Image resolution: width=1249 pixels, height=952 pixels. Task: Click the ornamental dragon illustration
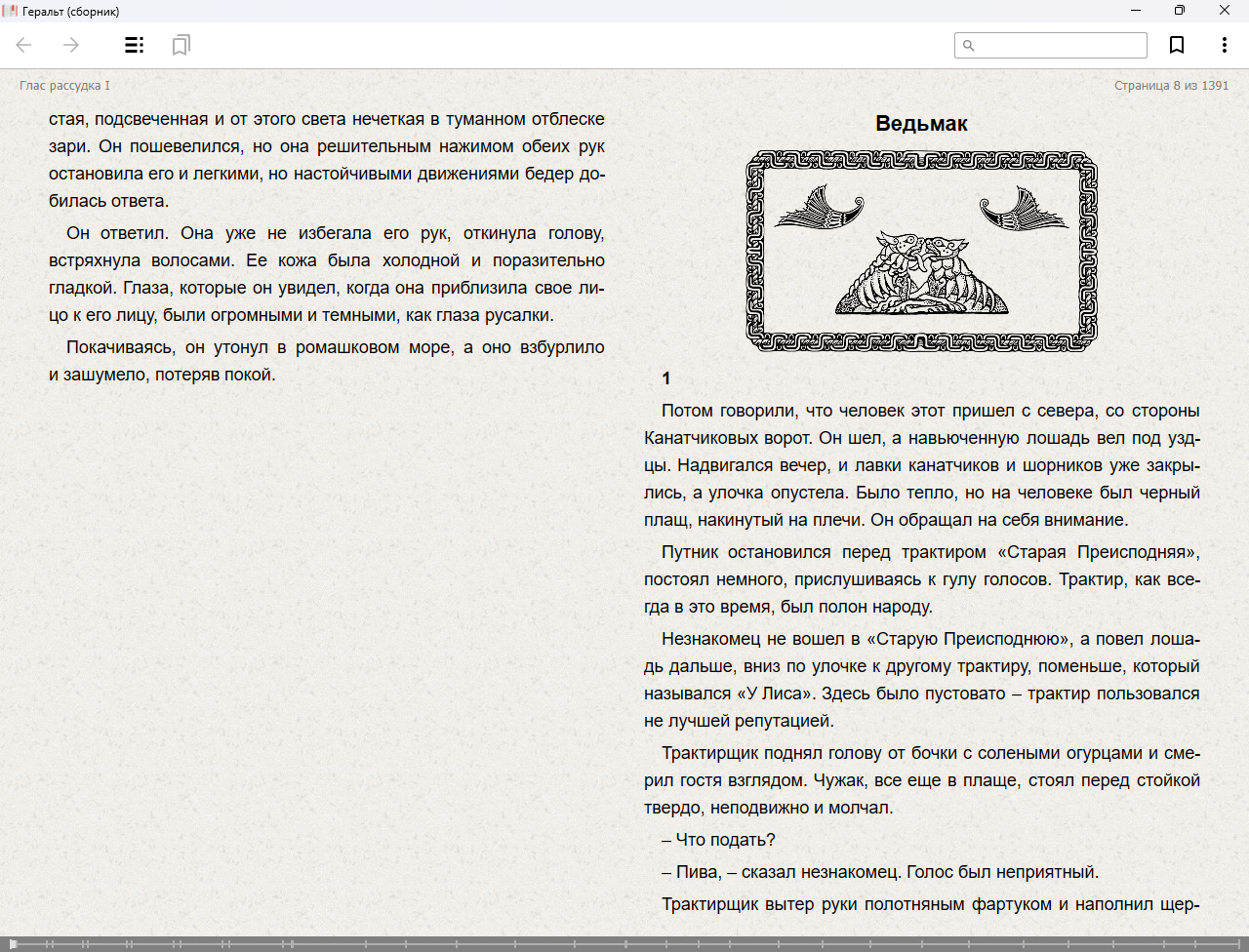[x=921, y=252]
